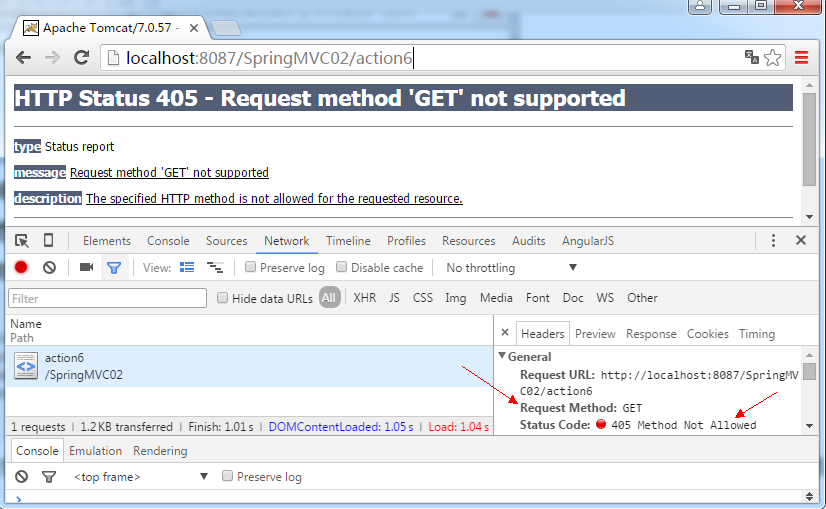Open the No throttling dropdown
This screenshot has width=826, height=509.
[x=511, y=268]
